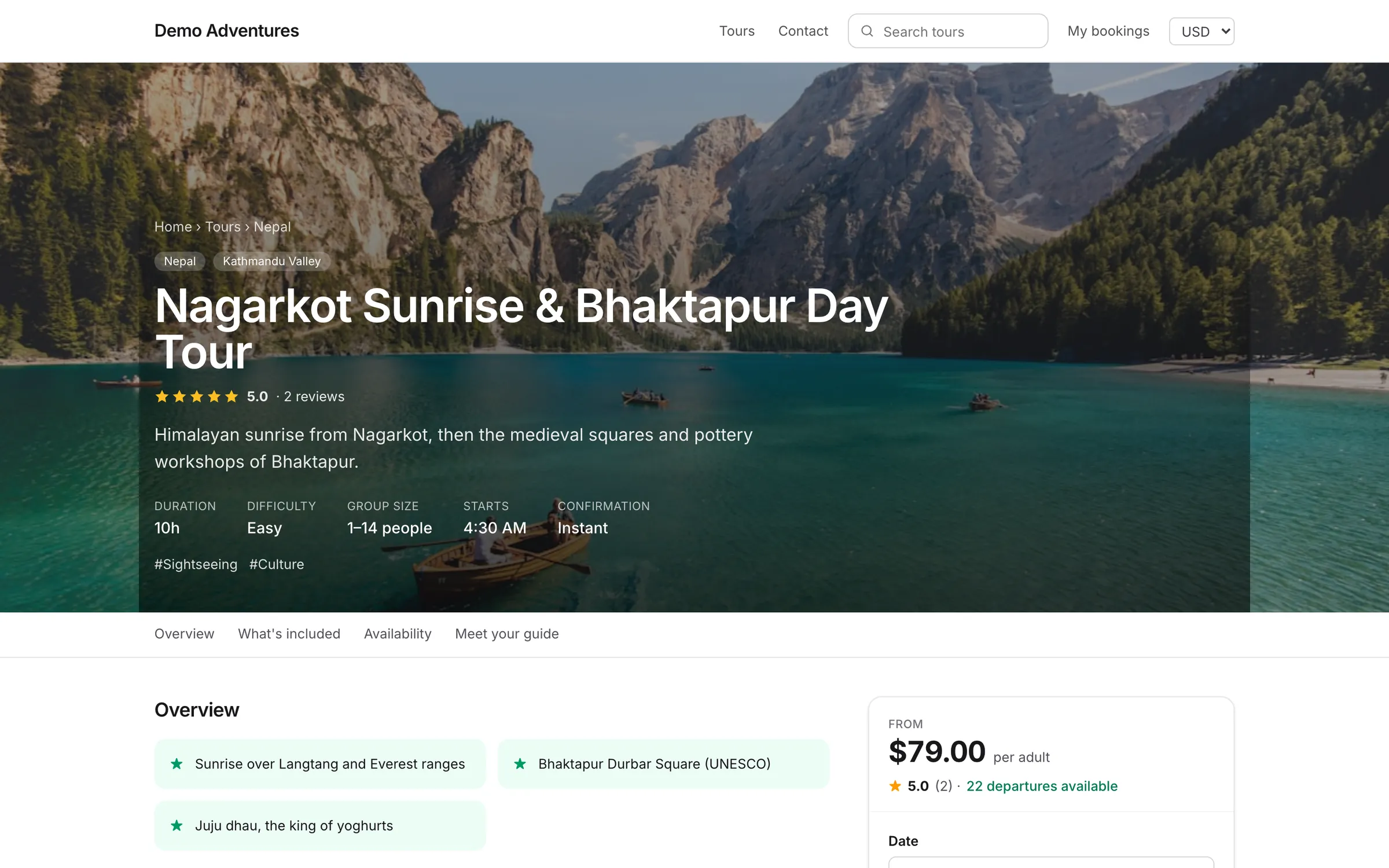This screenshot has height=868, width=1389.
Task: Focus the Search tours field
Action: coord(948,31)
